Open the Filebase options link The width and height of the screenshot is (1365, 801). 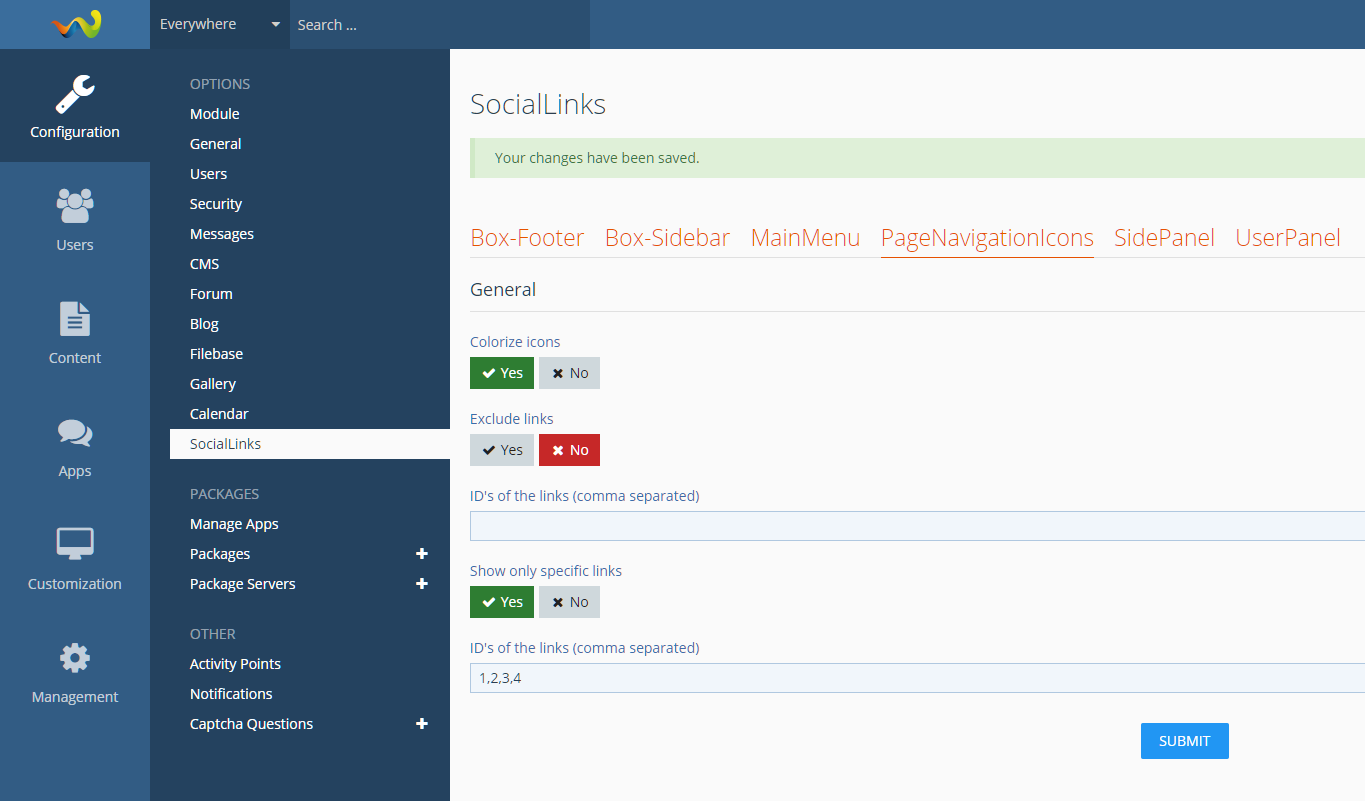tap(217, 354)
